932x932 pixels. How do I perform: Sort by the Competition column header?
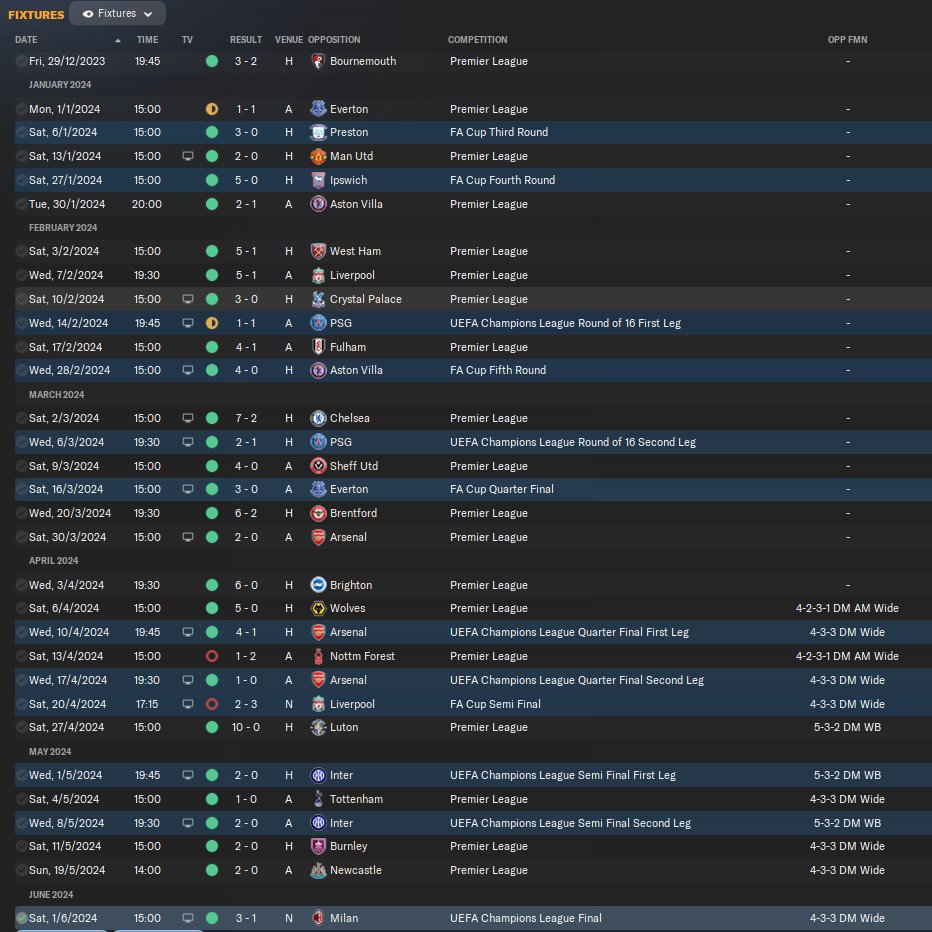pyautogui.click(x=477, y=40)
